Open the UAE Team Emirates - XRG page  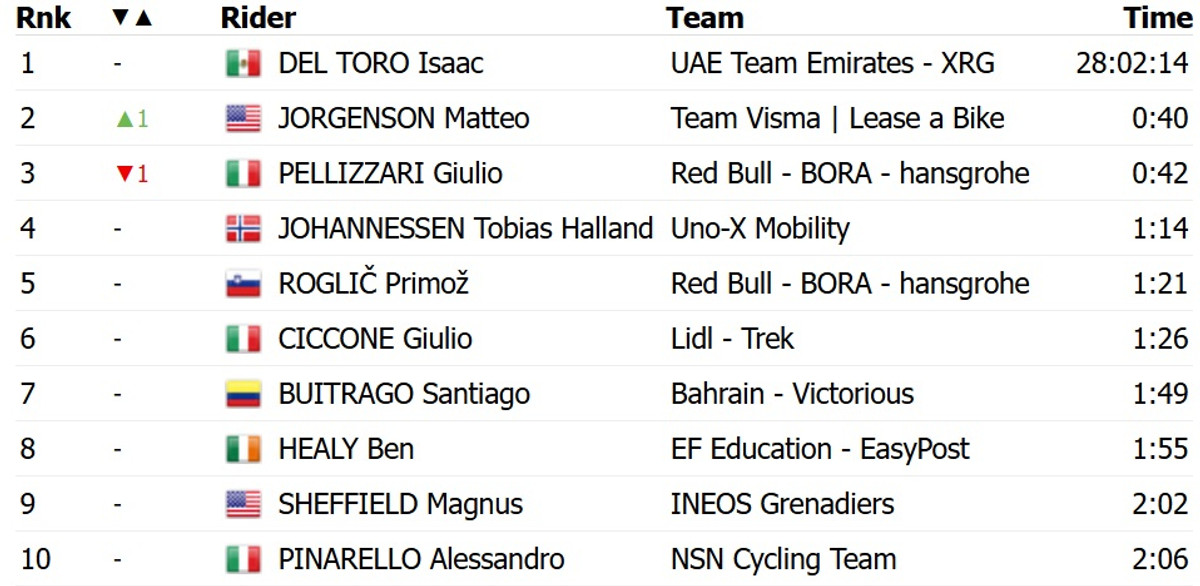pos(832,64)
